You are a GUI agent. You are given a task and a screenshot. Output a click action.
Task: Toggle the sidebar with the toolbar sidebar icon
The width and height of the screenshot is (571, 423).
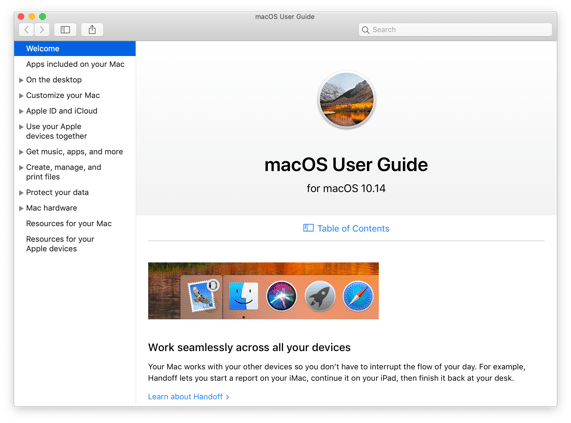pos(65,30)
